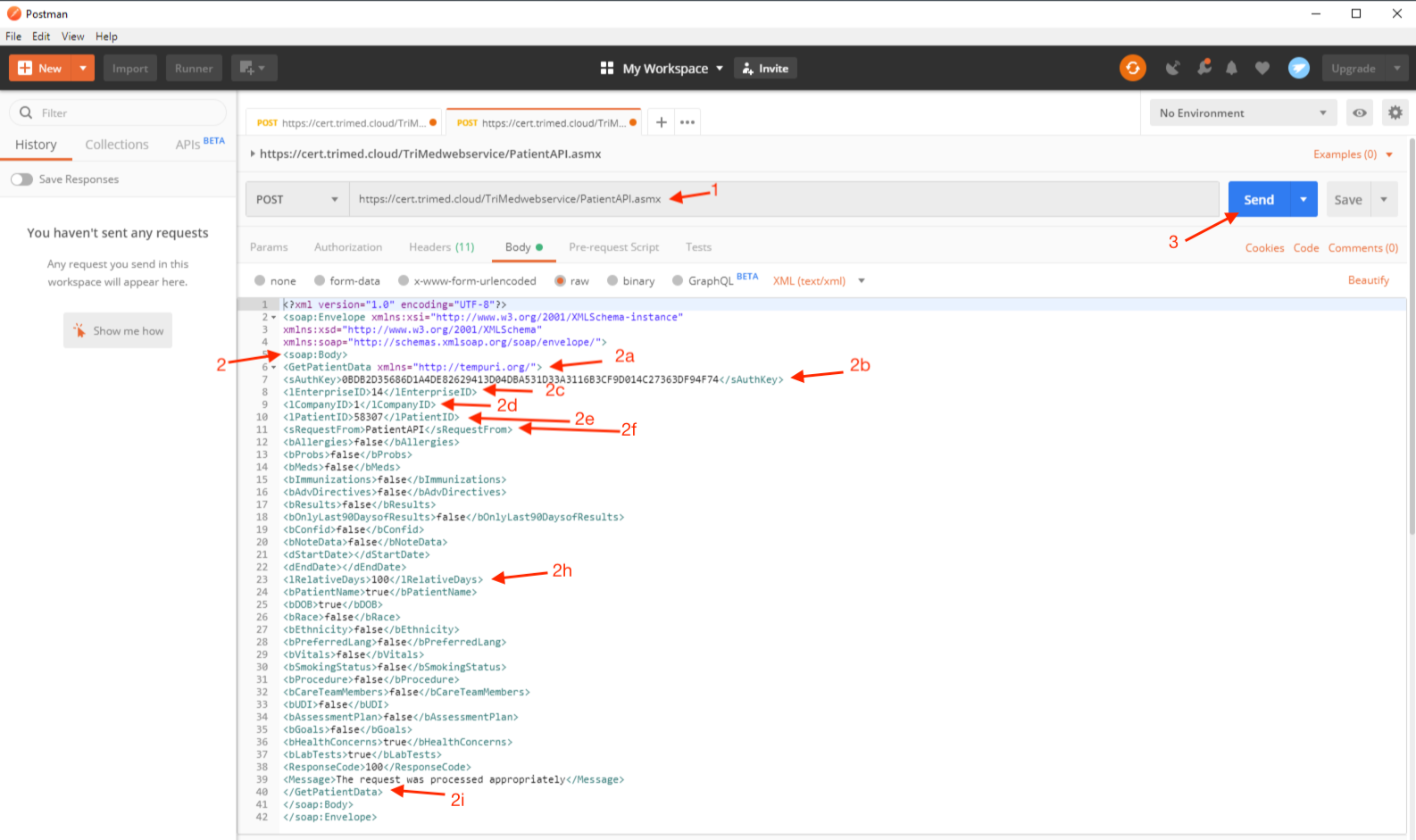Select x-www-form-urlencoded body type
This screenshot has height=840, width=1416.
tap(404, 280)
